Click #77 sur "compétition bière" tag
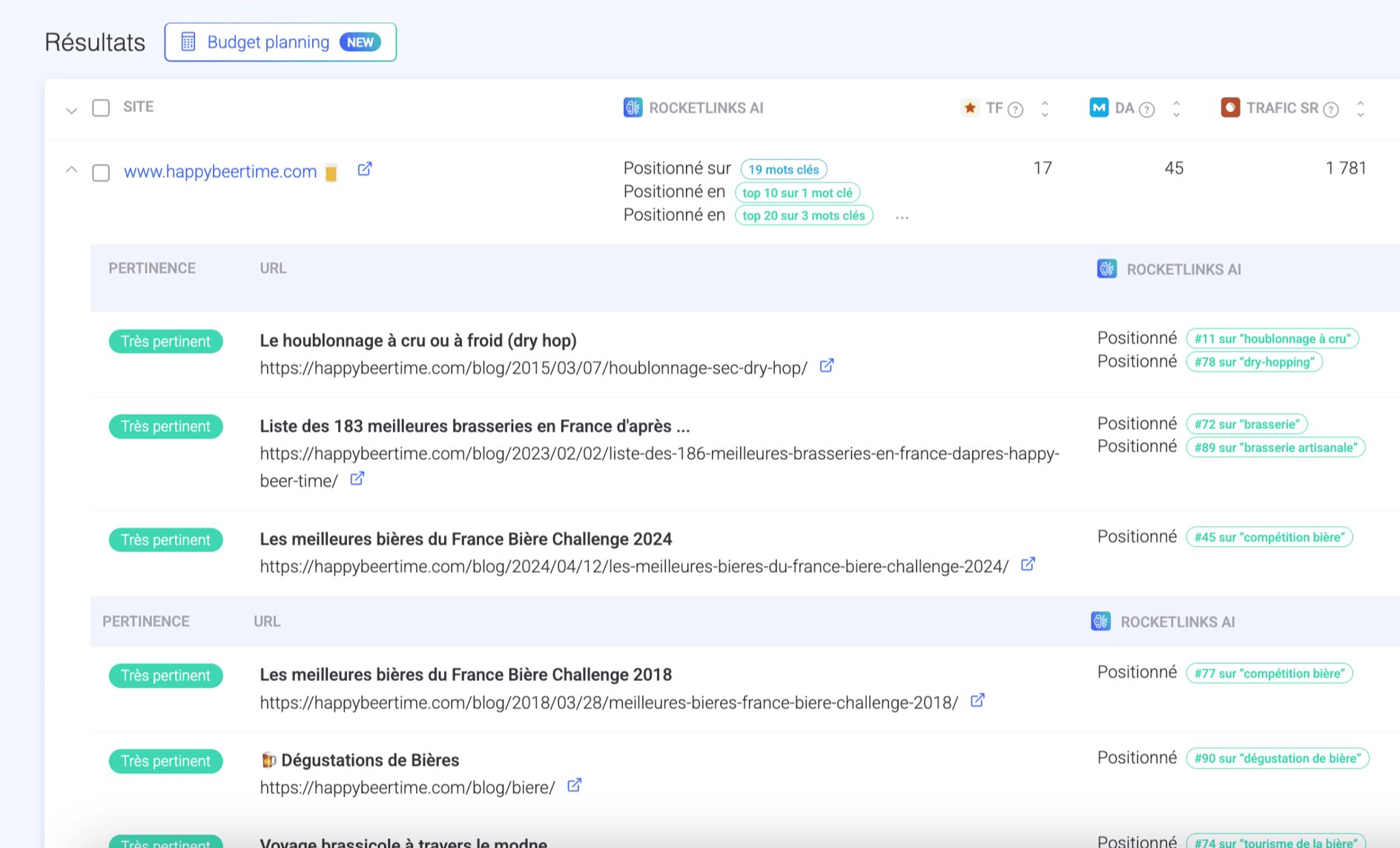1400x848 pixels. (1269, 674)
